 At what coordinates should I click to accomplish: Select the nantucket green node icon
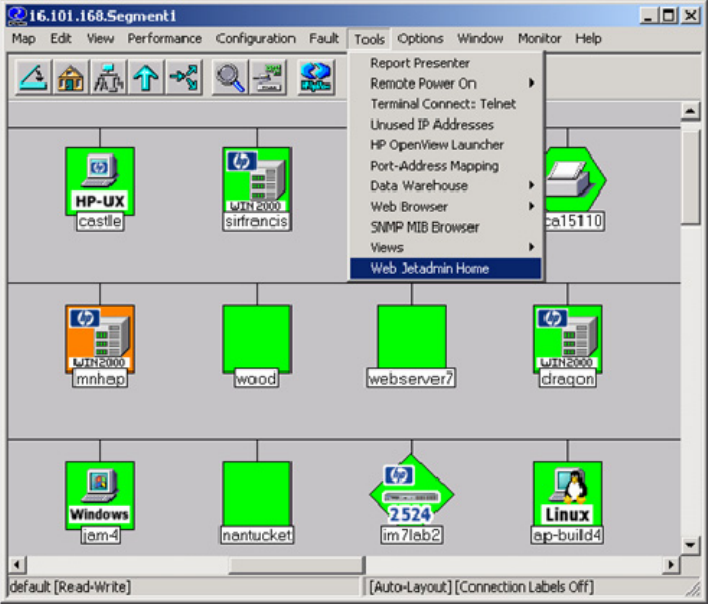[257, 494]
